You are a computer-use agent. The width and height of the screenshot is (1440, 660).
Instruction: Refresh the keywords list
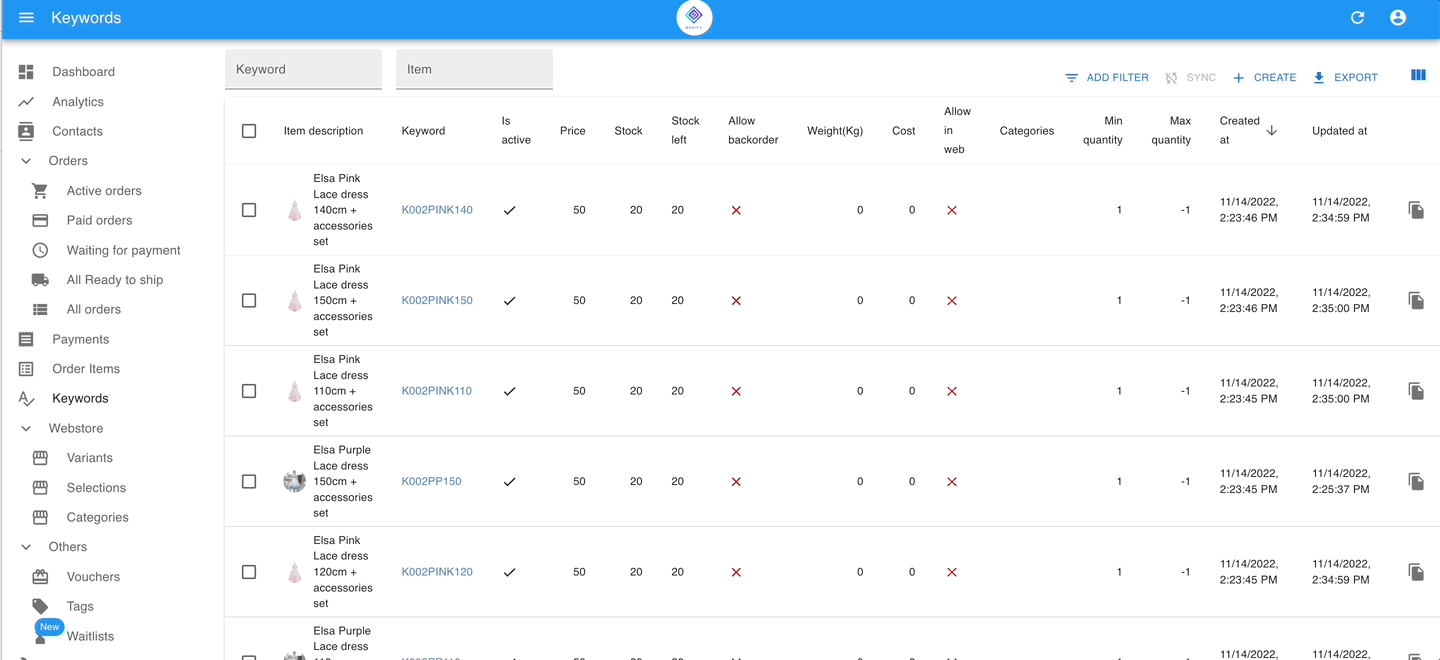(x=1357, y=17)
